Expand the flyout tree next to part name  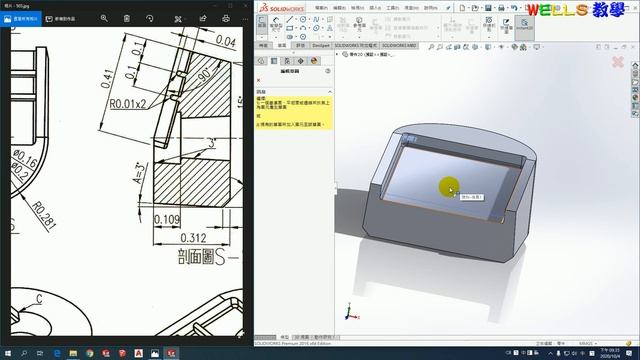(x=337, y=54)
